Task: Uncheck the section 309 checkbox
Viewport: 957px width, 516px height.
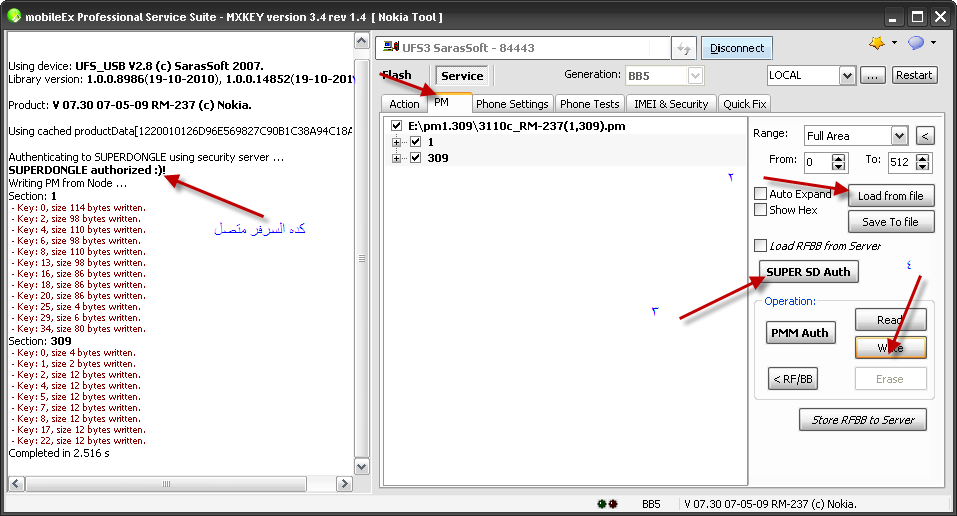Action: coord(416,158)
